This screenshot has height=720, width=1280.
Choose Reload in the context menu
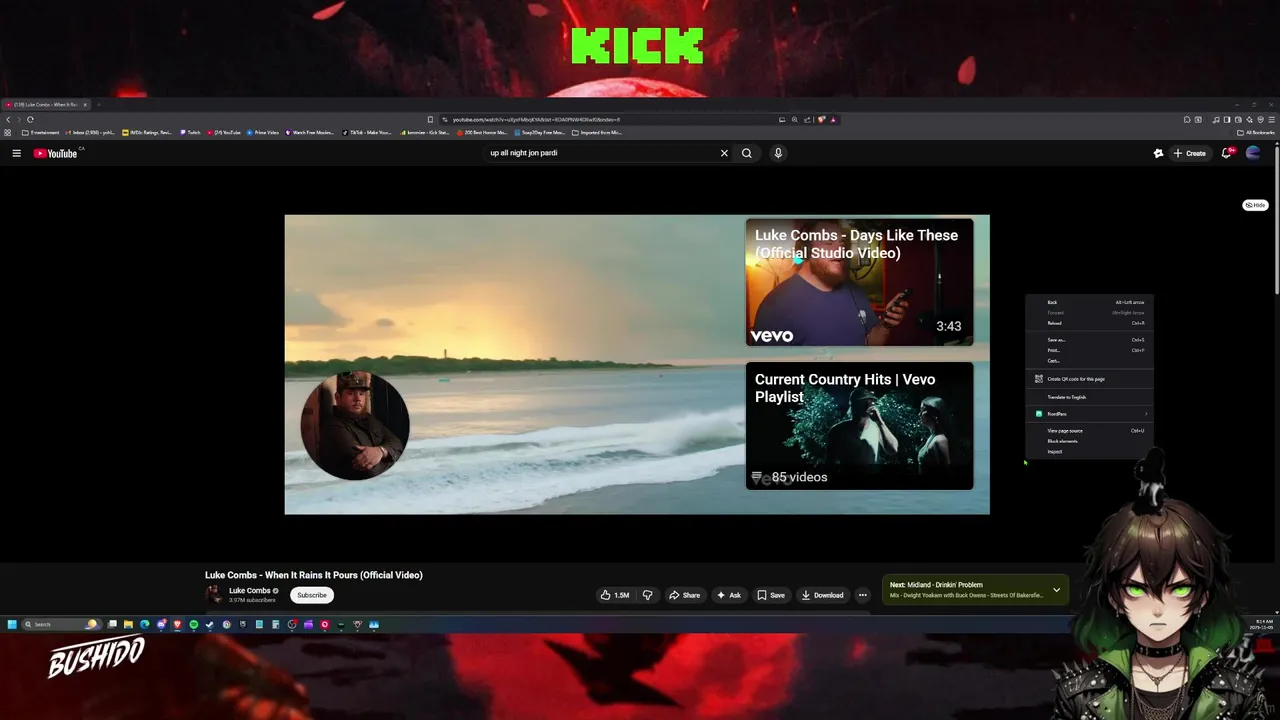1090,323
